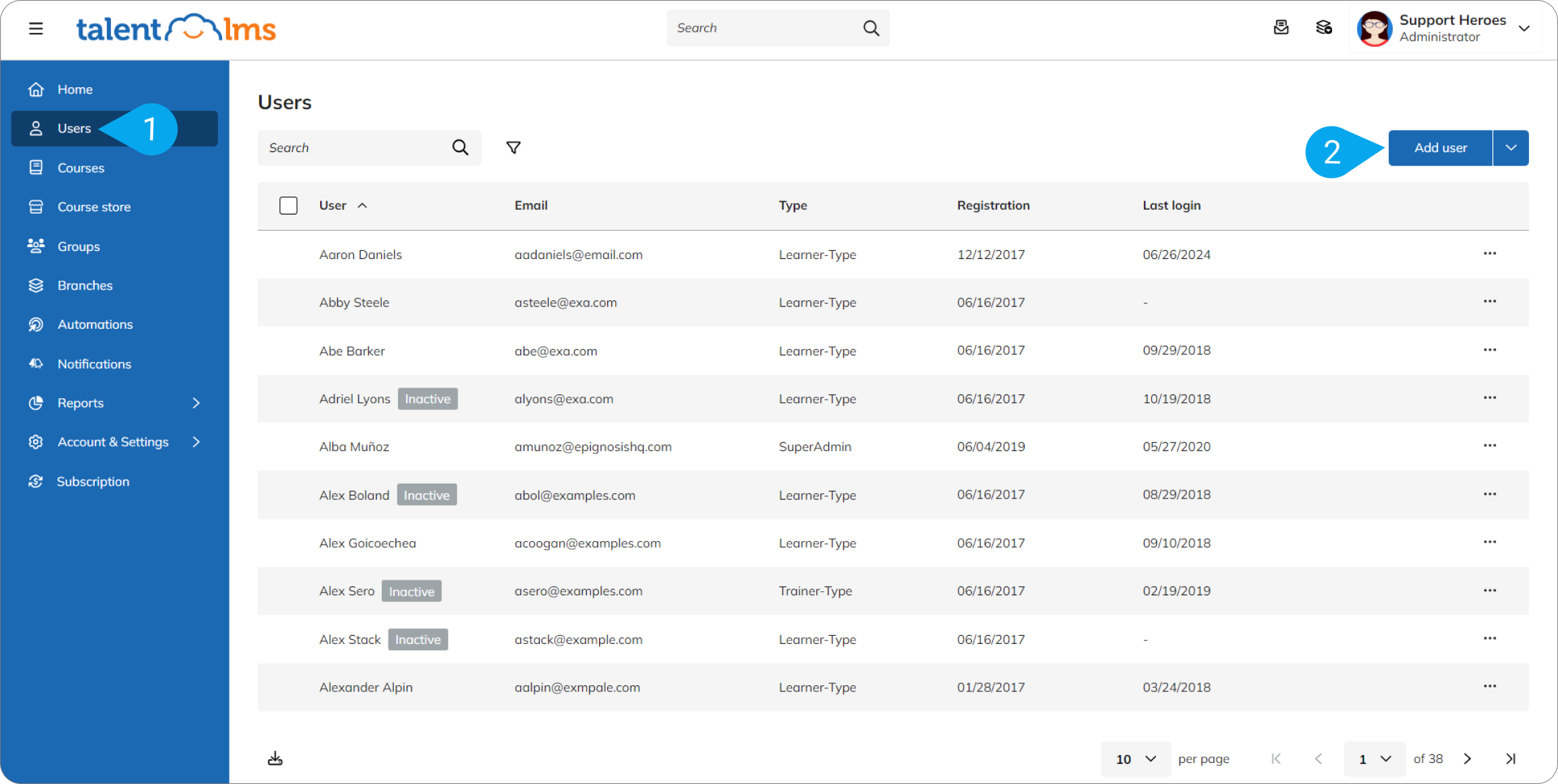Image resolution: width=1558 pixels, height=784 pixels.
Task: Click user name Alexander Alpin
Action: click(366, 688)
